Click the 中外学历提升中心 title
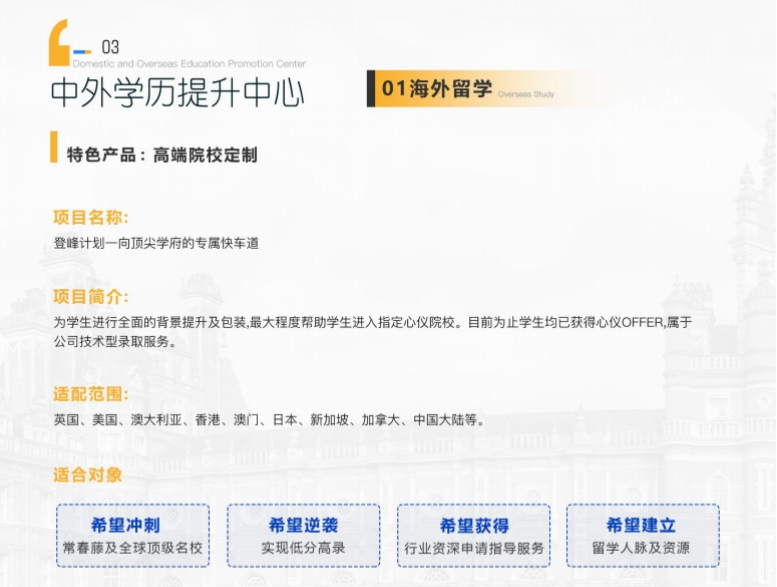777x587 pixels. point(177,93)
